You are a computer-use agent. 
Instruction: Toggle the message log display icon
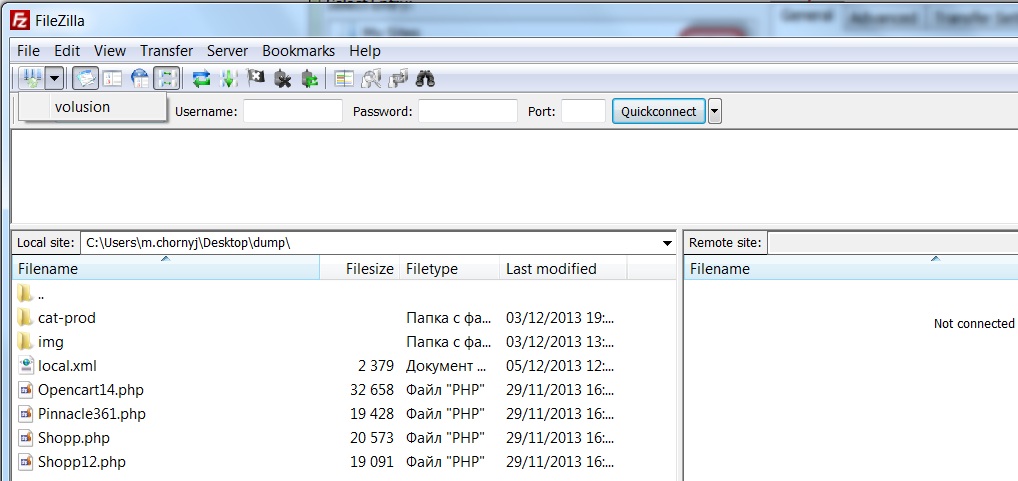click(x=85, y=79)
